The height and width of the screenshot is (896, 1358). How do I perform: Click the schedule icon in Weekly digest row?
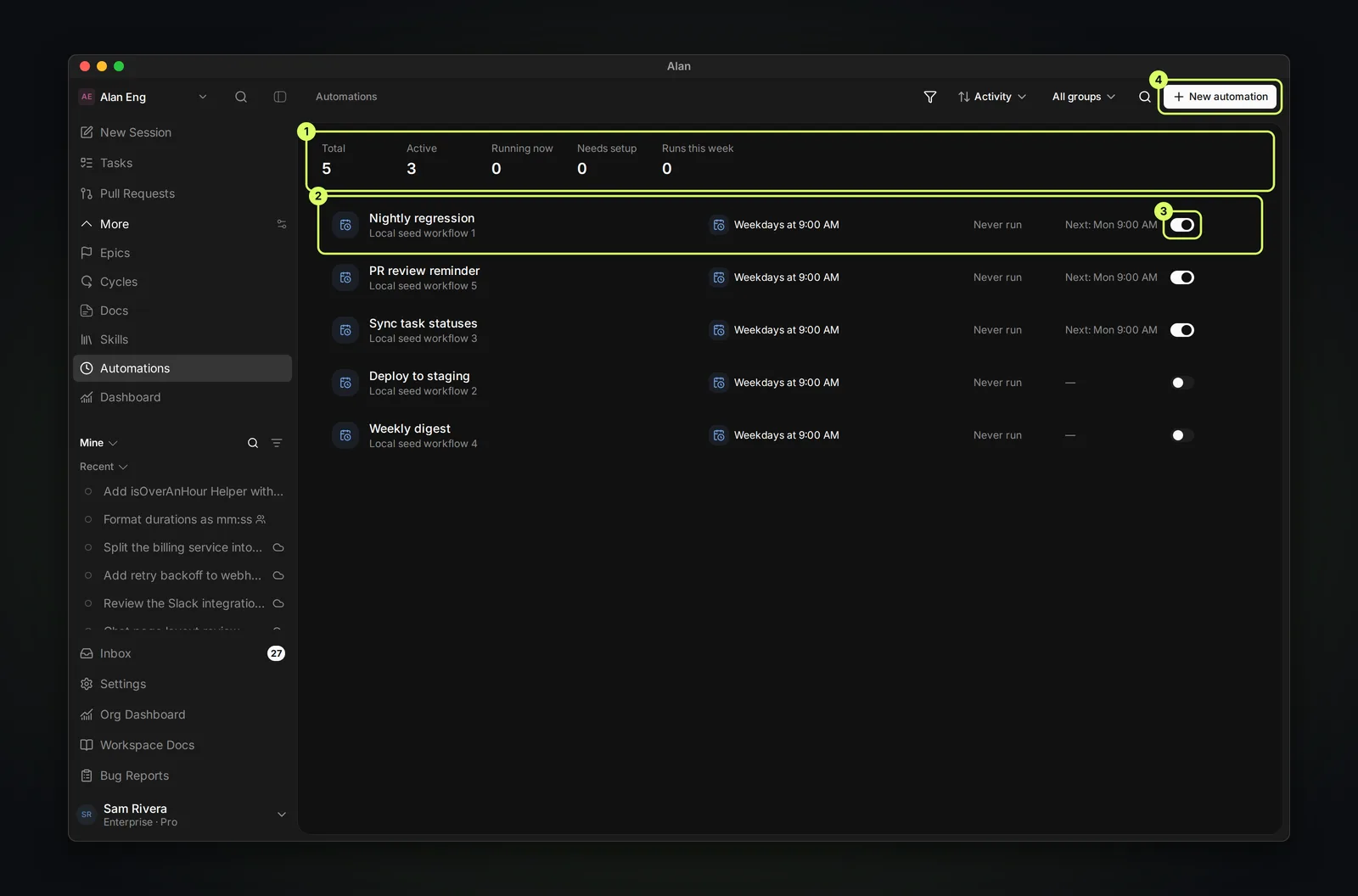[719, 435]
